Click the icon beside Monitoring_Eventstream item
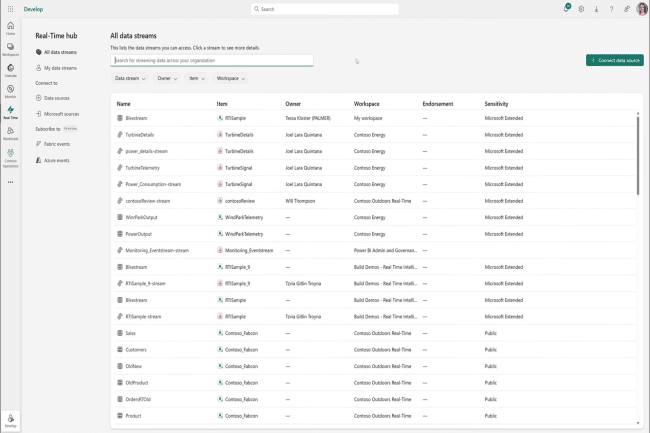Viewport: 650px width, 433px height. 220,250
